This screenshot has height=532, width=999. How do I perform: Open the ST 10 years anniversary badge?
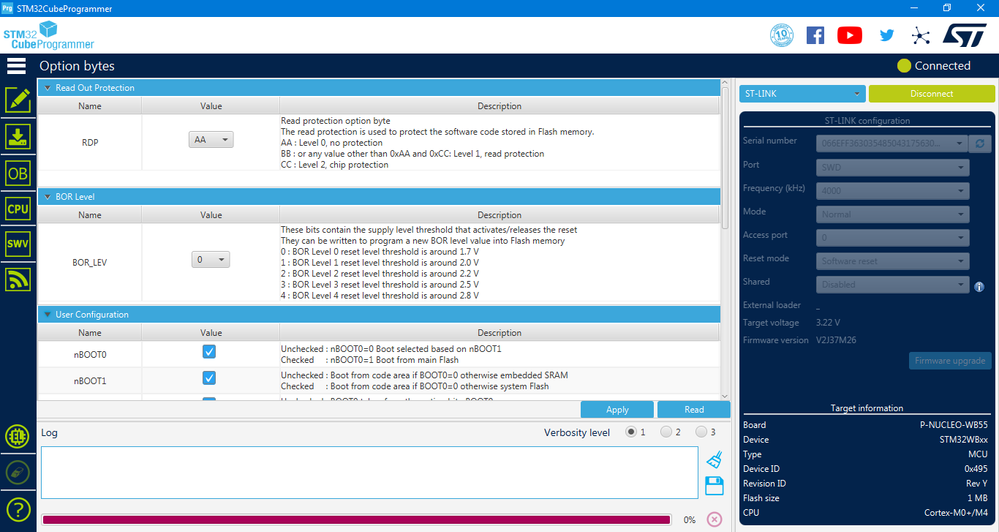click(x=782, y=35)
